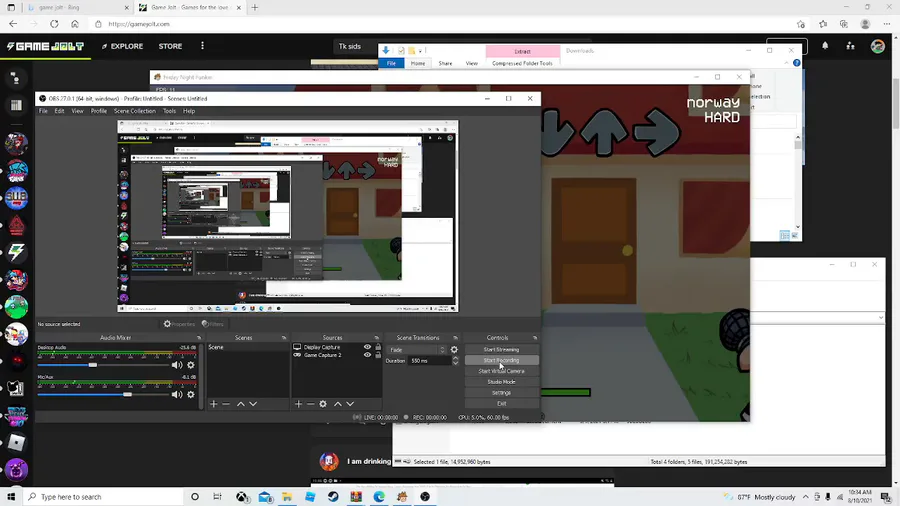Pop out the Controls dock
This screenshot has width=900, height=506.
(534, 338)
